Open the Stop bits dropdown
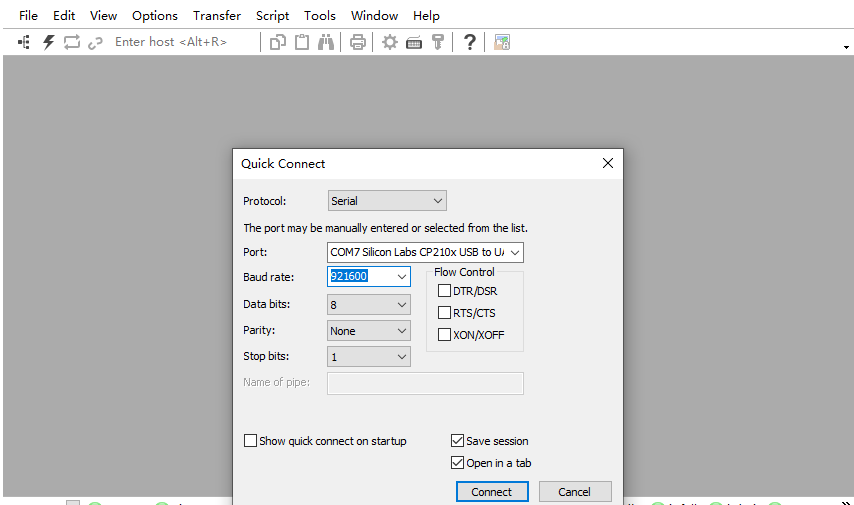This screenshot has height=505, width=854. [x=369, y=357]
